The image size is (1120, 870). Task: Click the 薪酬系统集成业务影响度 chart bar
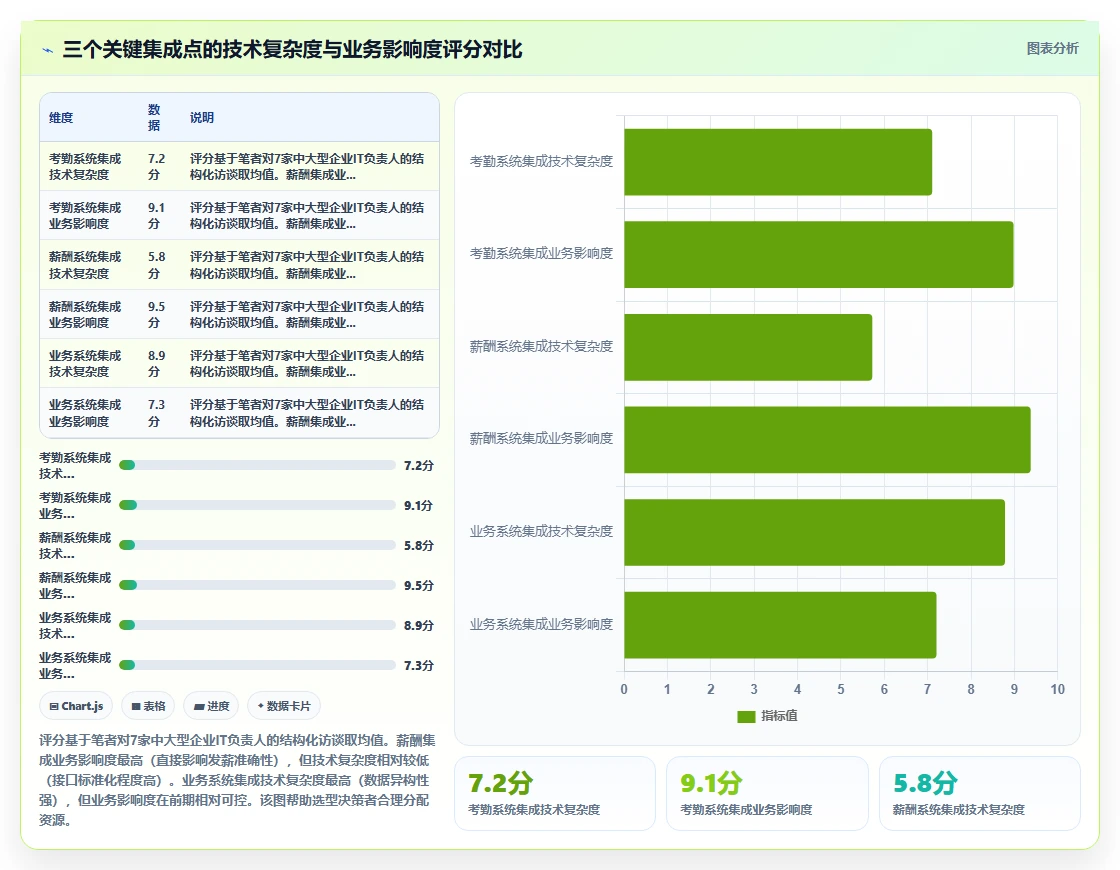827,440
